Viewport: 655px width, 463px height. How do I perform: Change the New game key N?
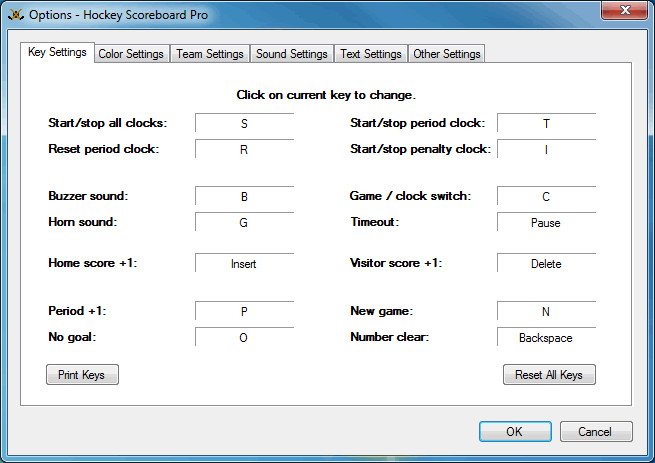coord(546,311)
